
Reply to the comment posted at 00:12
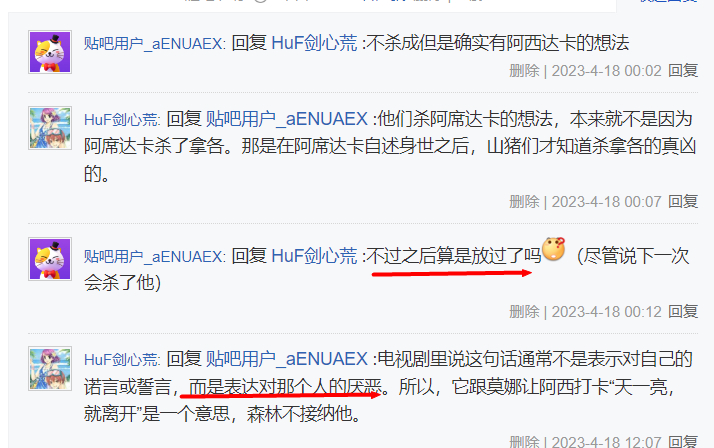(x=683, y=311)
